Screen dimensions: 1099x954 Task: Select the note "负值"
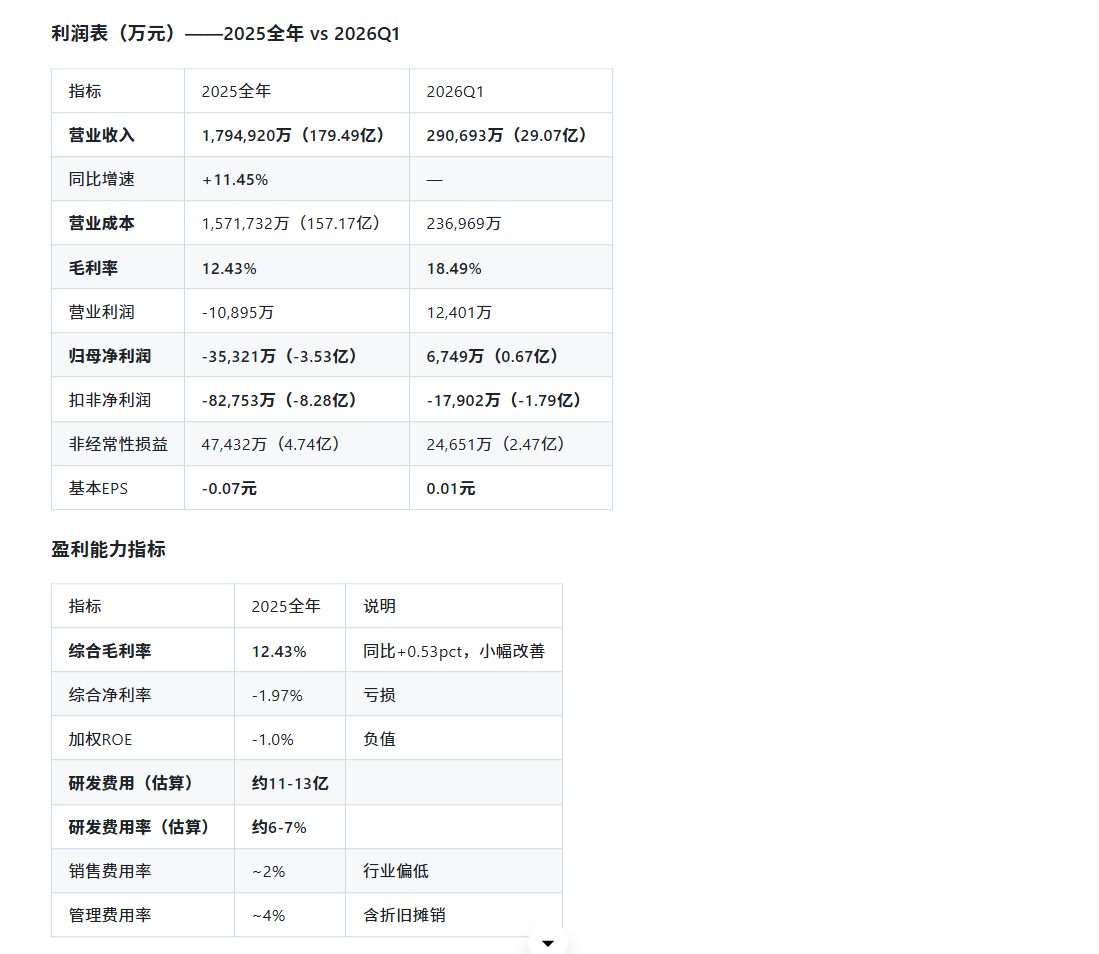(379, 740)
